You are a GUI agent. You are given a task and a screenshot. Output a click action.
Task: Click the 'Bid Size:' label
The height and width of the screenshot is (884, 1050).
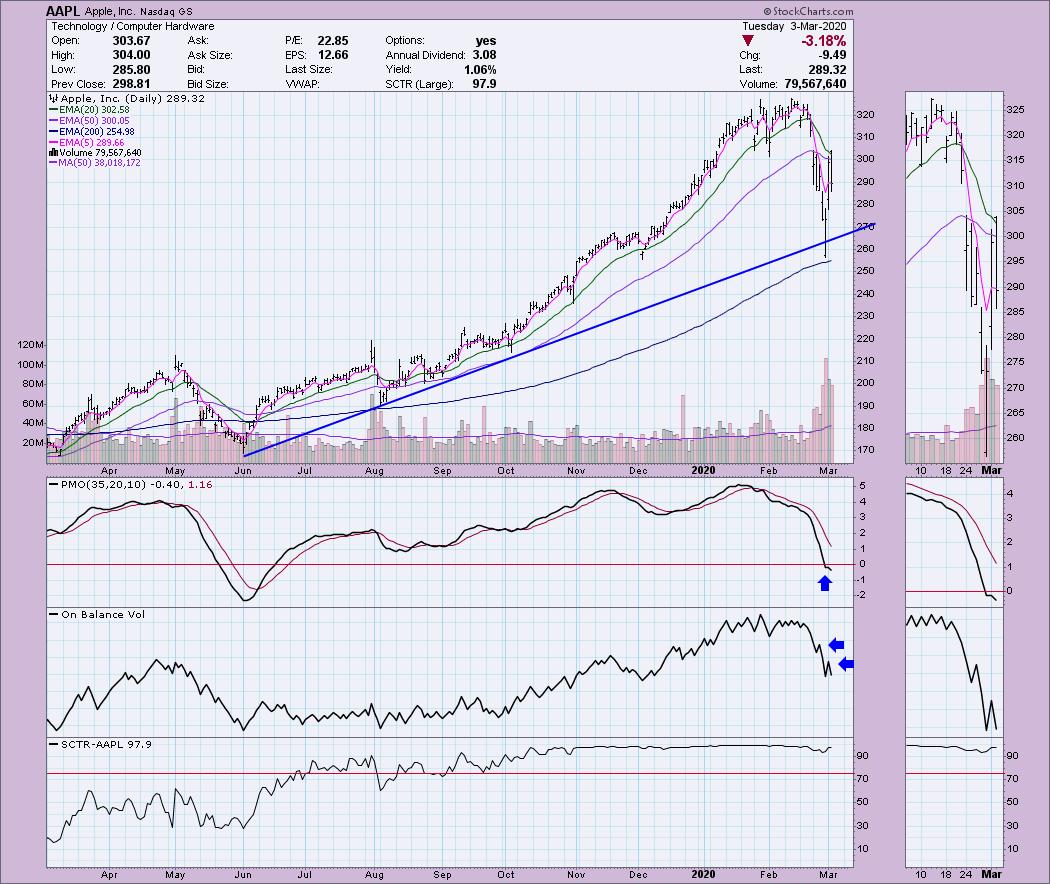208,84
